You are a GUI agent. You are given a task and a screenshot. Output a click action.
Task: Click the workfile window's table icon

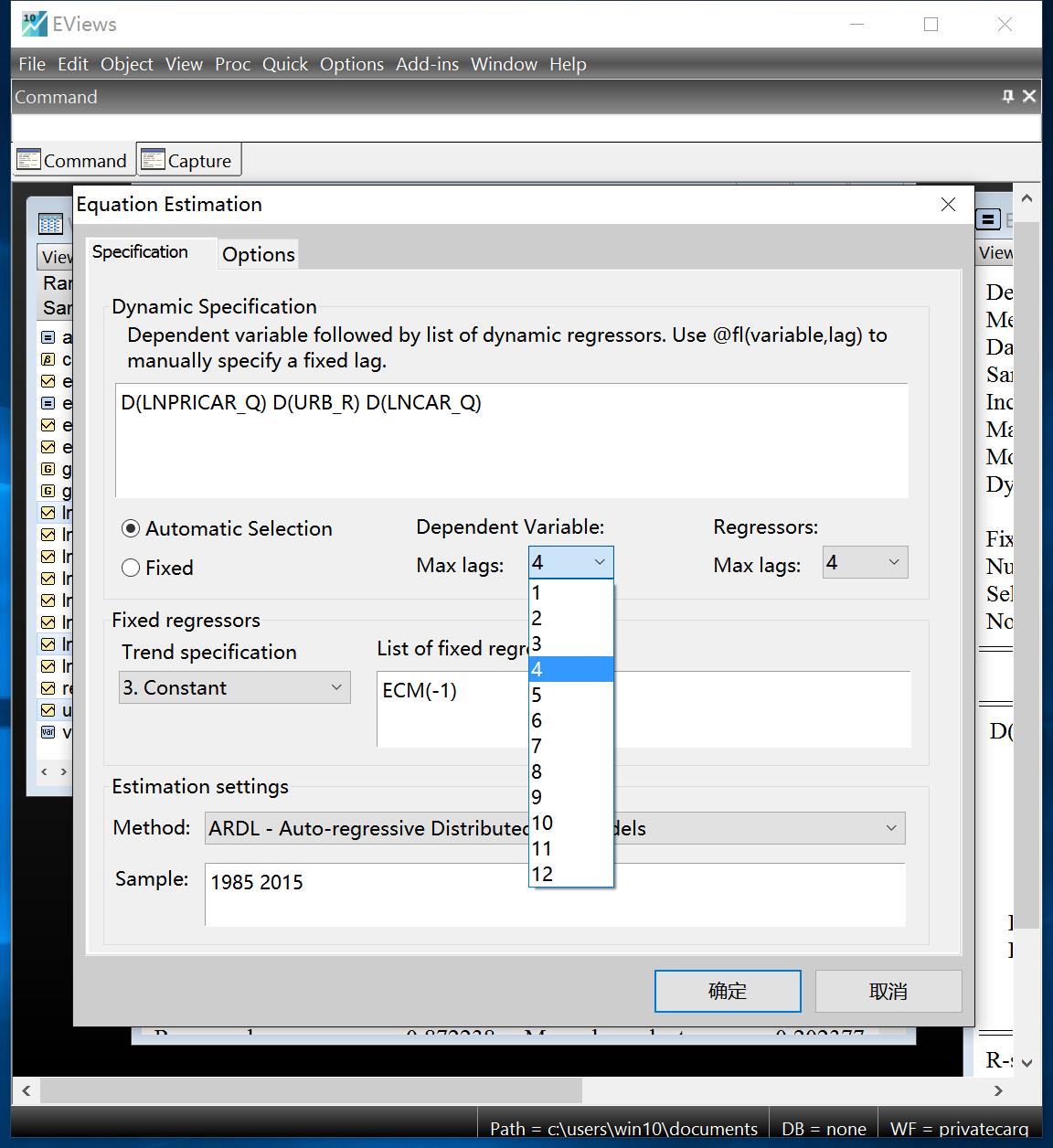(x=50, y=223)
